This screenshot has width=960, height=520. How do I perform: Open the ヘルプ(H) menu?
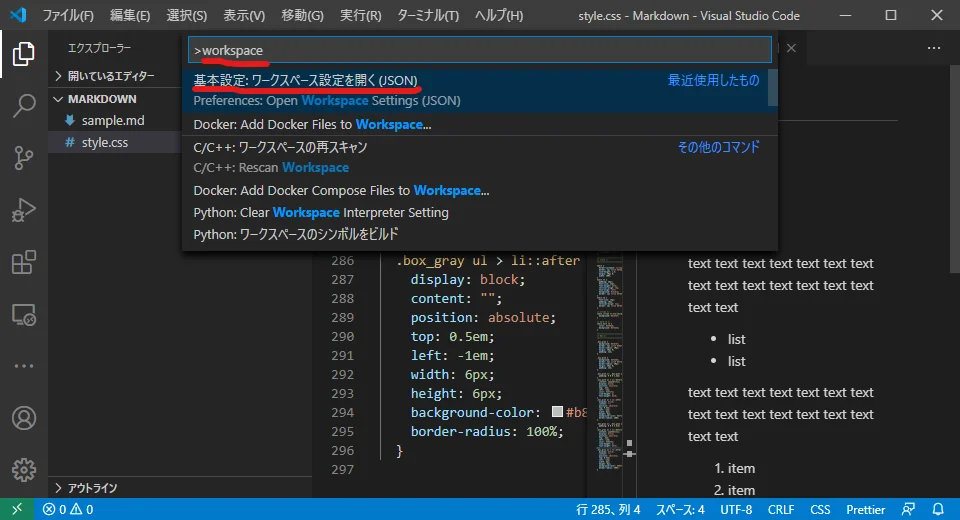click(x=499, y=15)
